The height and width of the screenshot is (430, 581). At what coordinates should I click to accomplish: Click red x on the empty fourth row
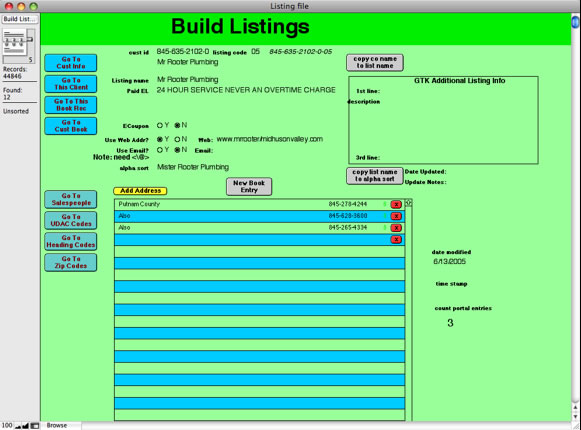click(x=396, y=239)
